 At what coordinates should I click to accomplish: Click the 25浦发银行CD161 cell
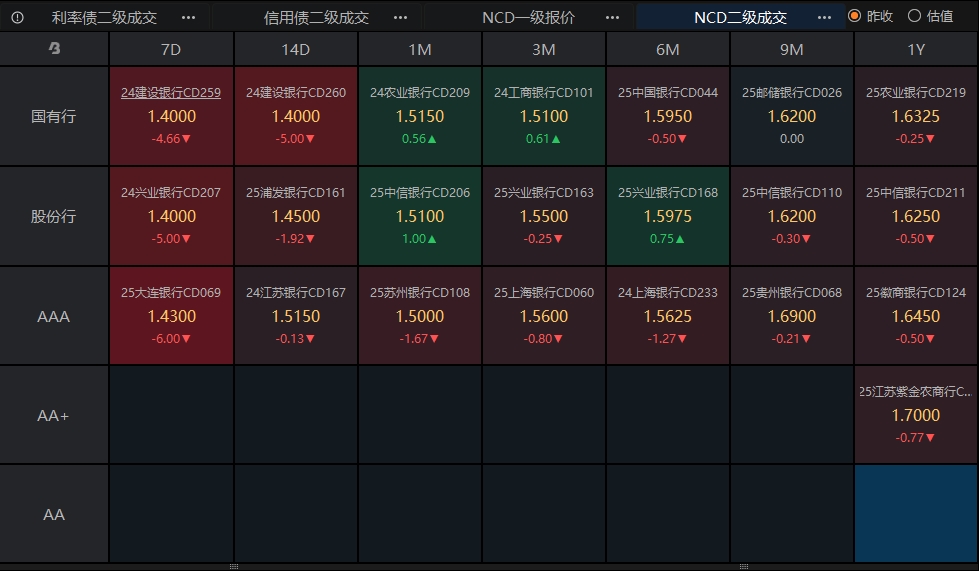pos(295,216)
